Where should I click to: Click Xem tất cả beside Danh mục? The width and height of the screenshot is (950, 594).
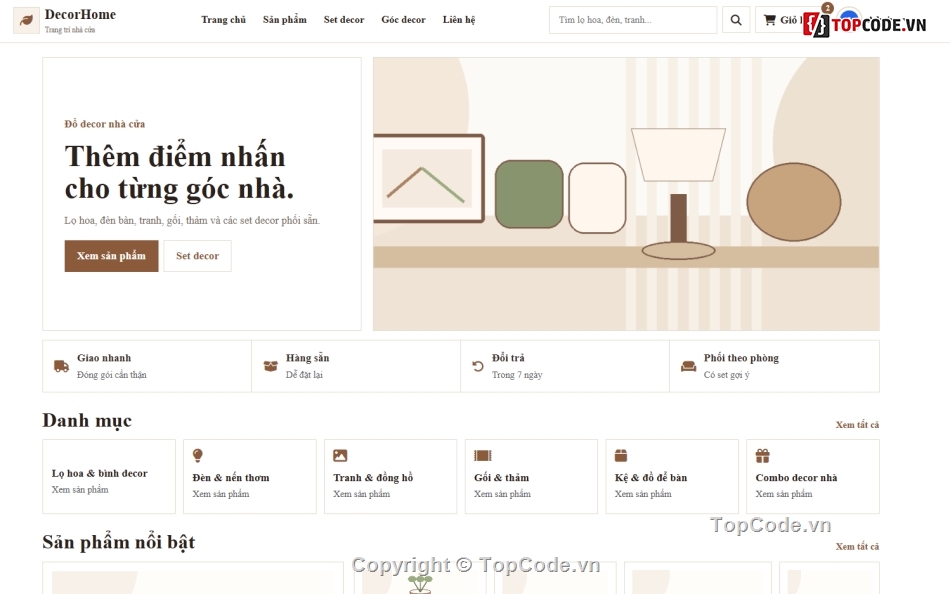[857, 425]
